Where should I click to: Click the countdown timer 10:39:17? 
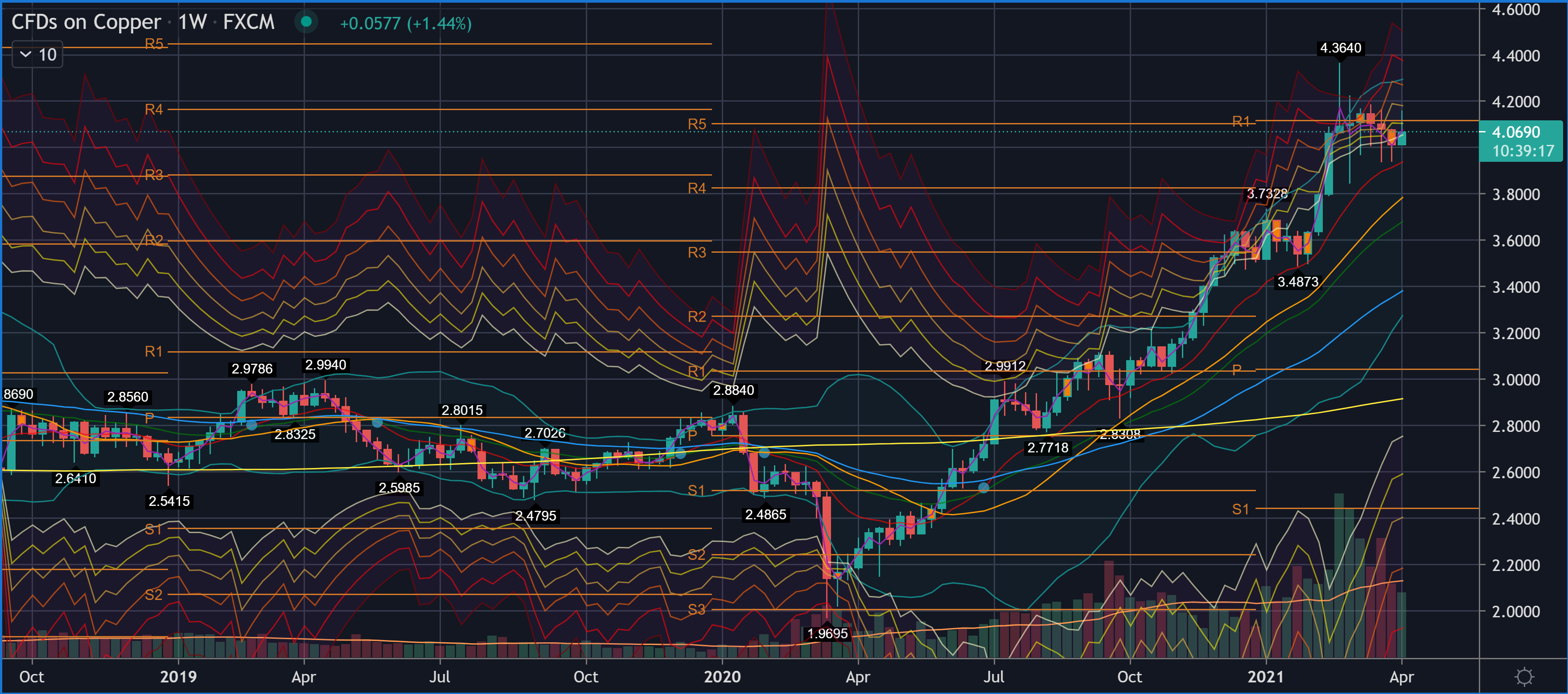1523,151
